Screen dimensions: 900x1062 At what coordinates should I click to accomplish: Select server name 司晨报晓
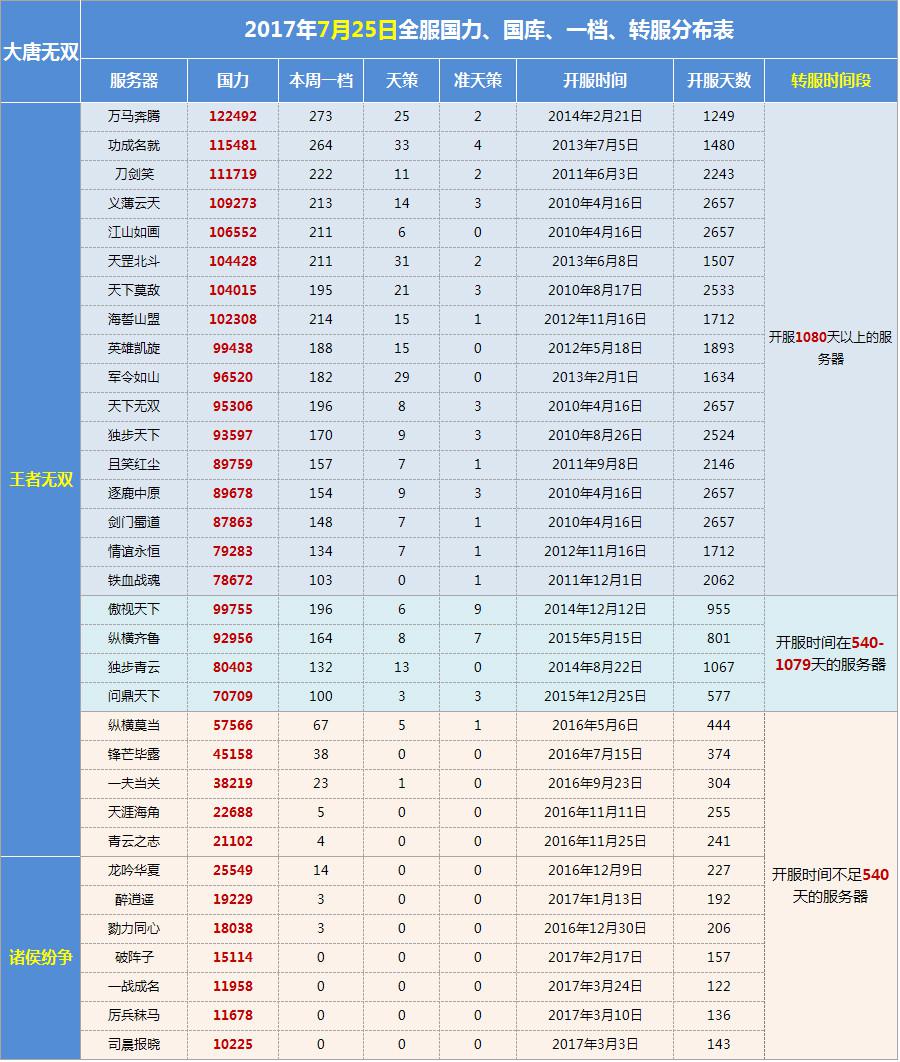click(134, 1044)
